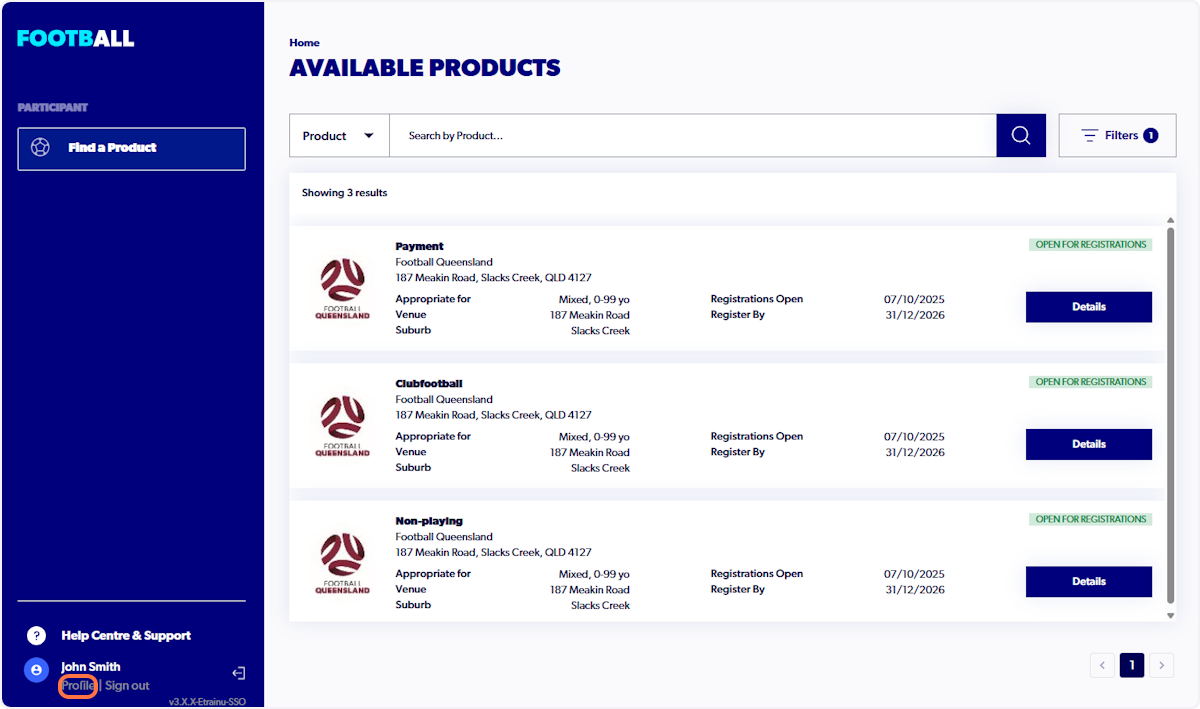Click the soccer ball icon in sidebar
The image size is (1200, 709).
(40, 148)
